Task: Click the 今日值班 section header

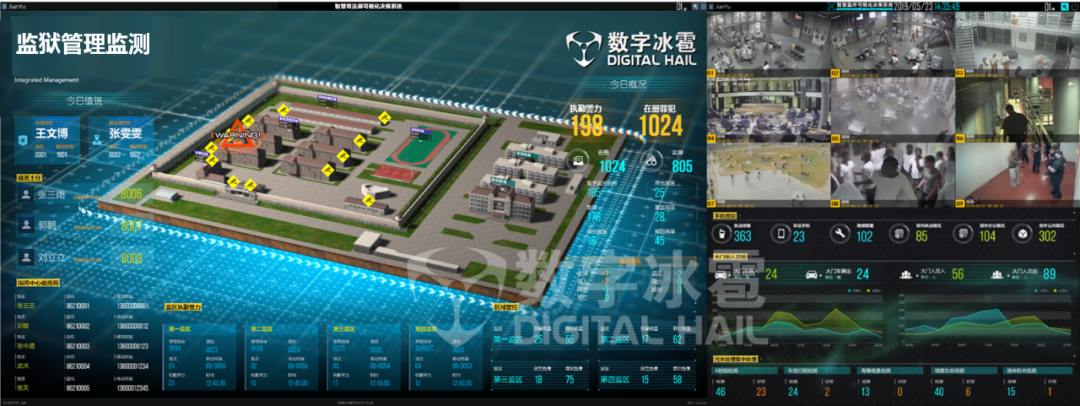Action: tap(84, 101)
